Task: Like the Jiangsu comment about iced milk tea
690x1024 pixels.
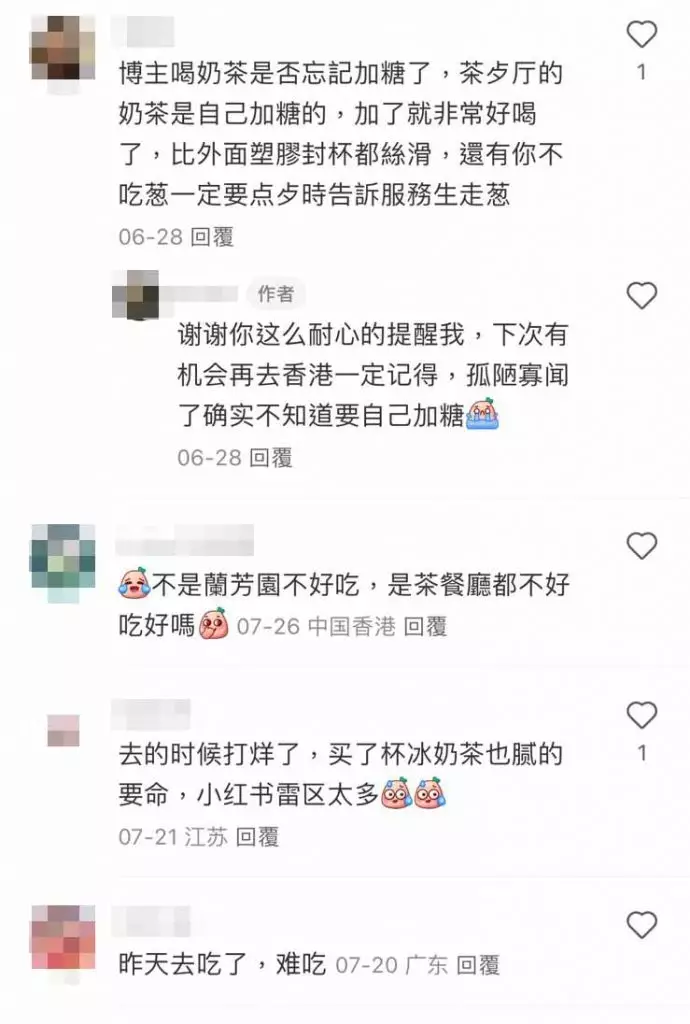Action: (641, 715)
